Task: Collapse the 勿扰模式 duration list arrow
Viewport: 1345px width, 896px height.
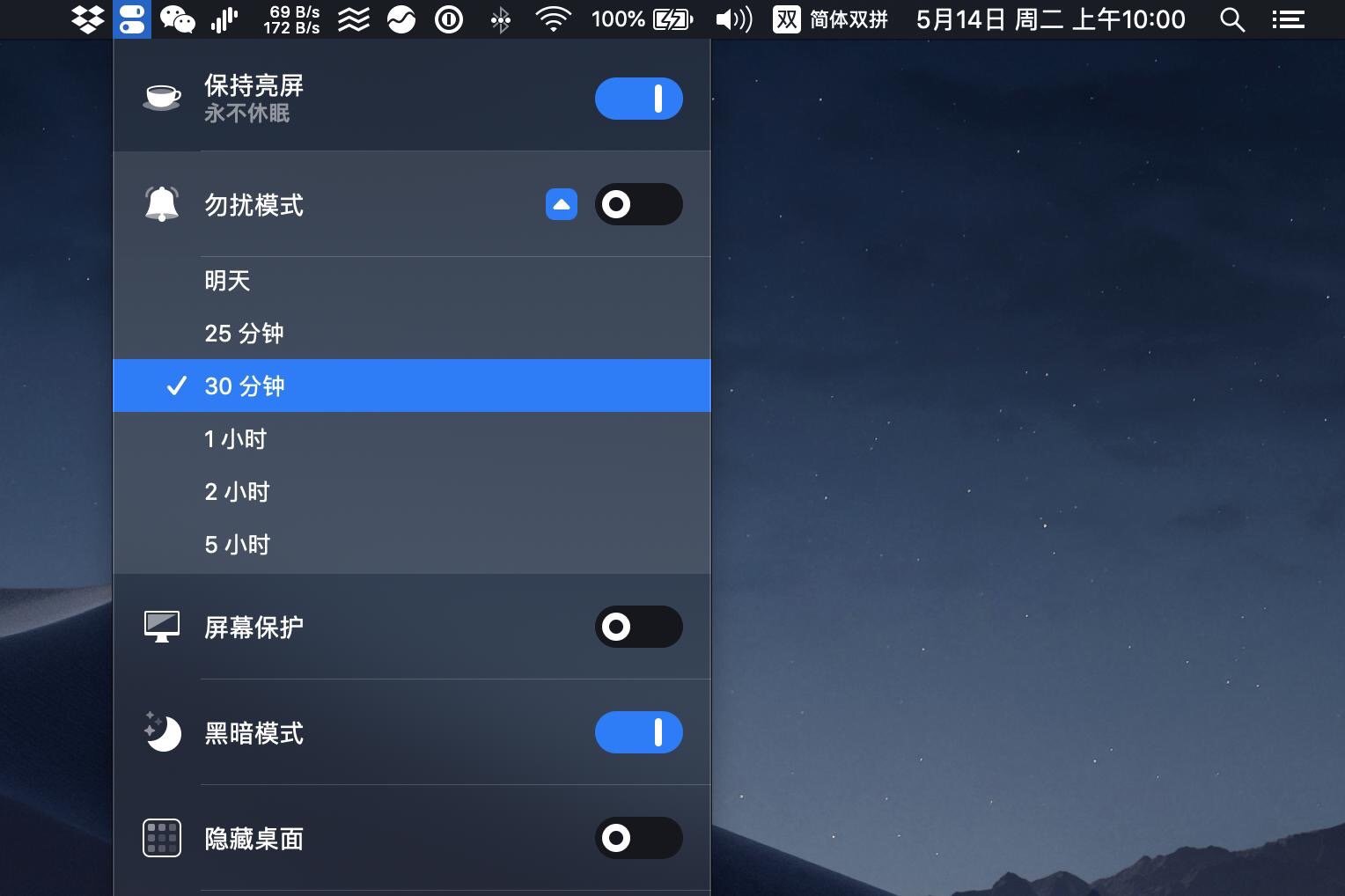Action: [562, 204]
